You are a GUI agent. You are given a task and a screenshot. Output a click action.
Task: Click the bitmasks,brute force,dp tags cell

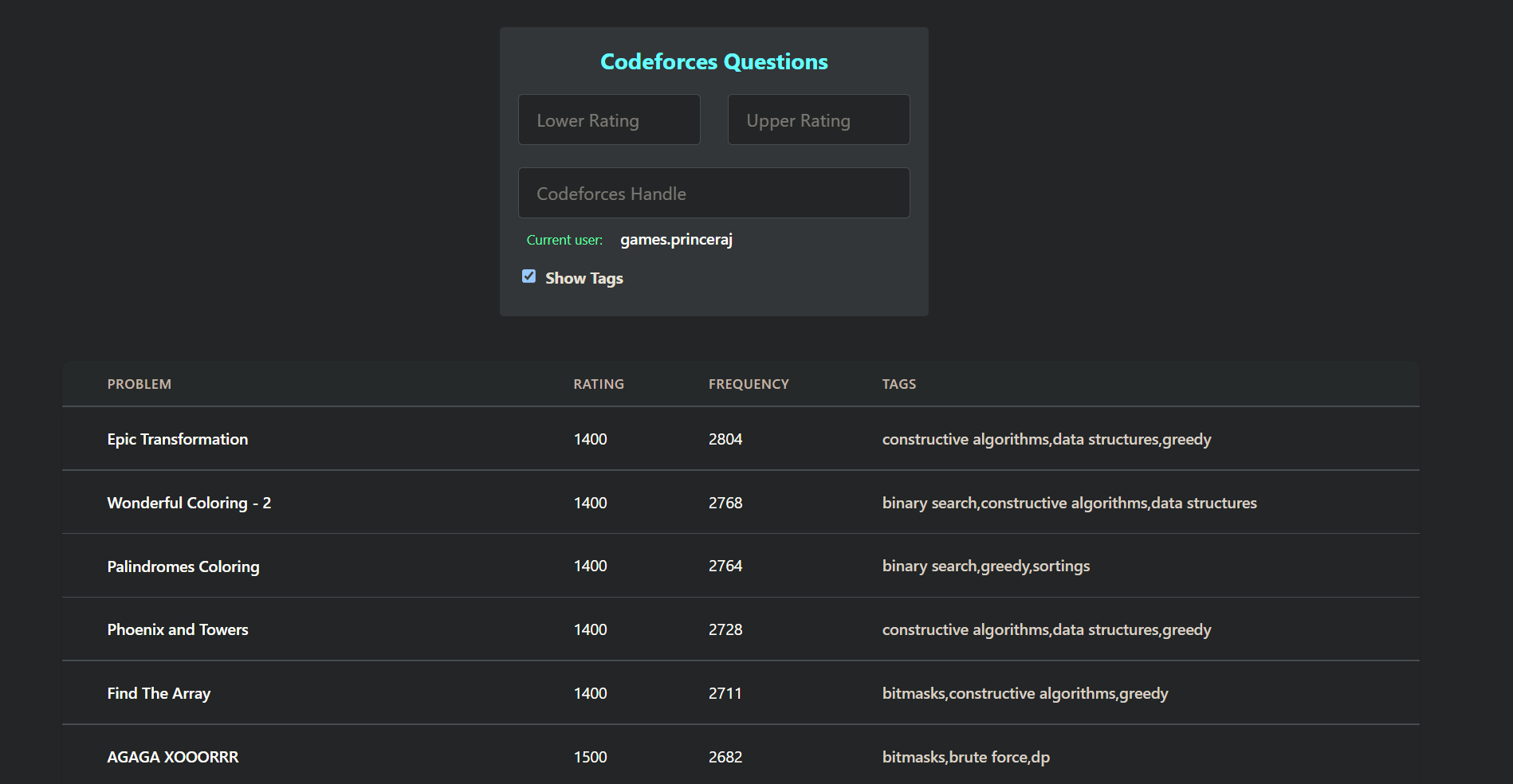click(965, 757)
